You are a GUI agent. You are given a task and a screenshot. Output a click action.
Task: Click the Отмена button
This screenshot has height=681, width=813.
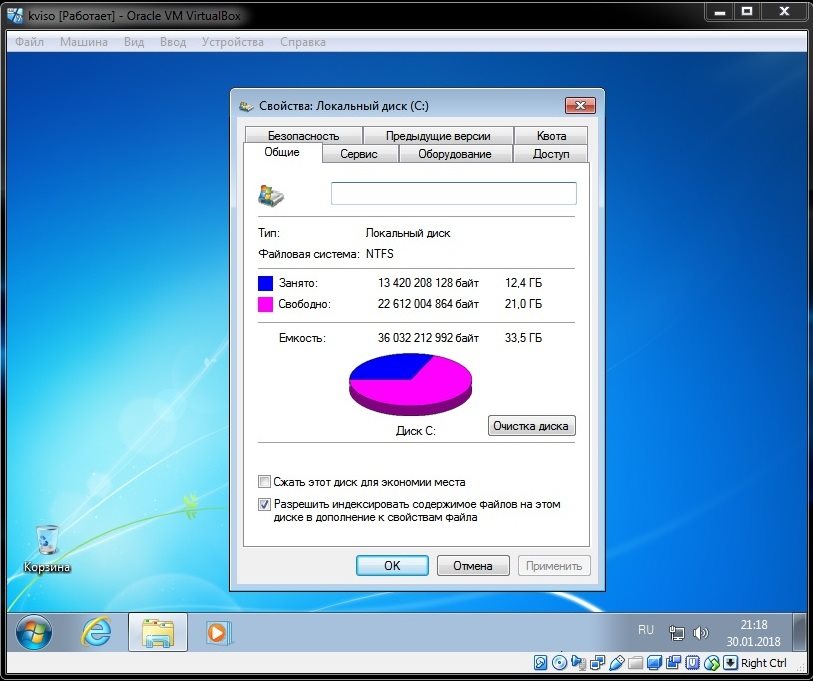(473, 565)
